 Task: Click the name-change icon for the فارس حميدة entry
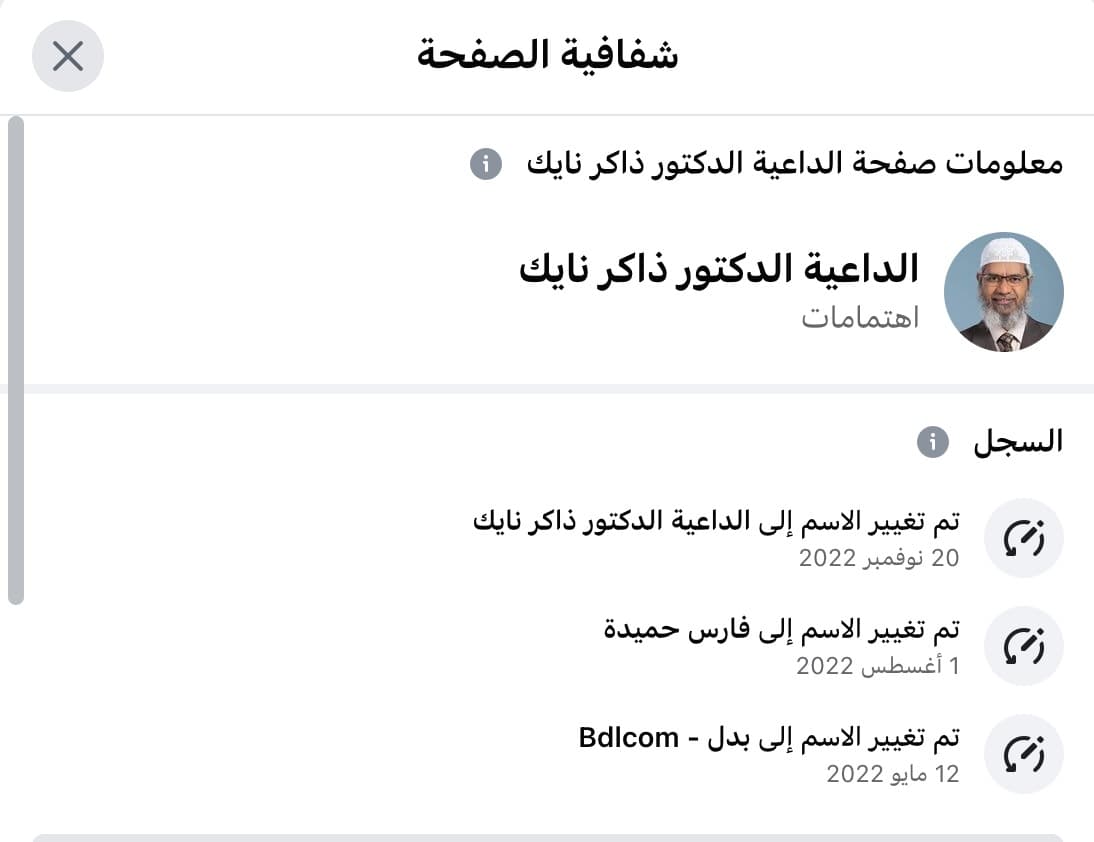point(1023,646)
